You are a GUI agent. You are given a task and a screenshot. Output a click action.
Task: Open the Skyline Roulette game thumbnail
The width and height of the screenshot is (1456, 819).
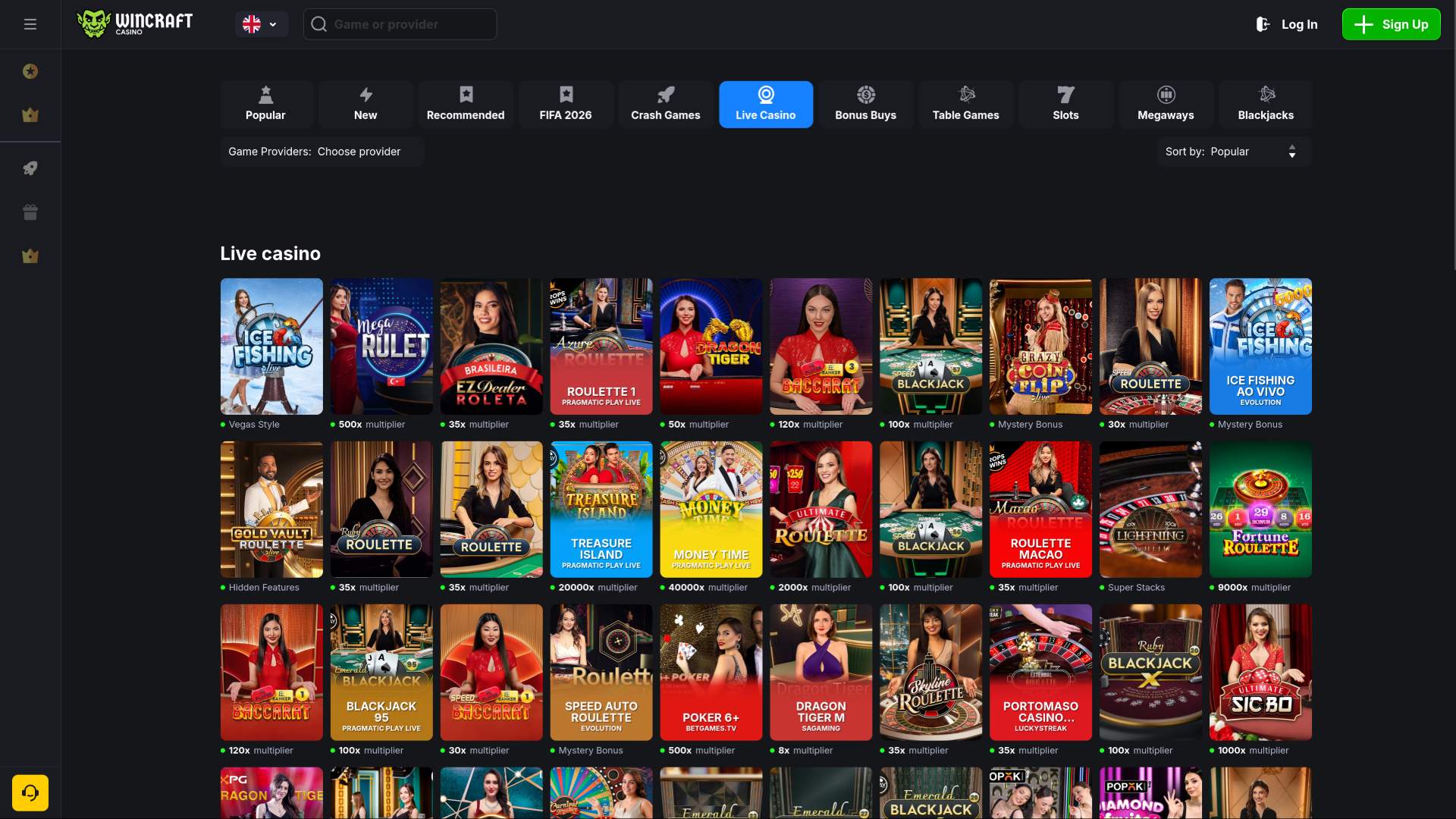(930, 673)
